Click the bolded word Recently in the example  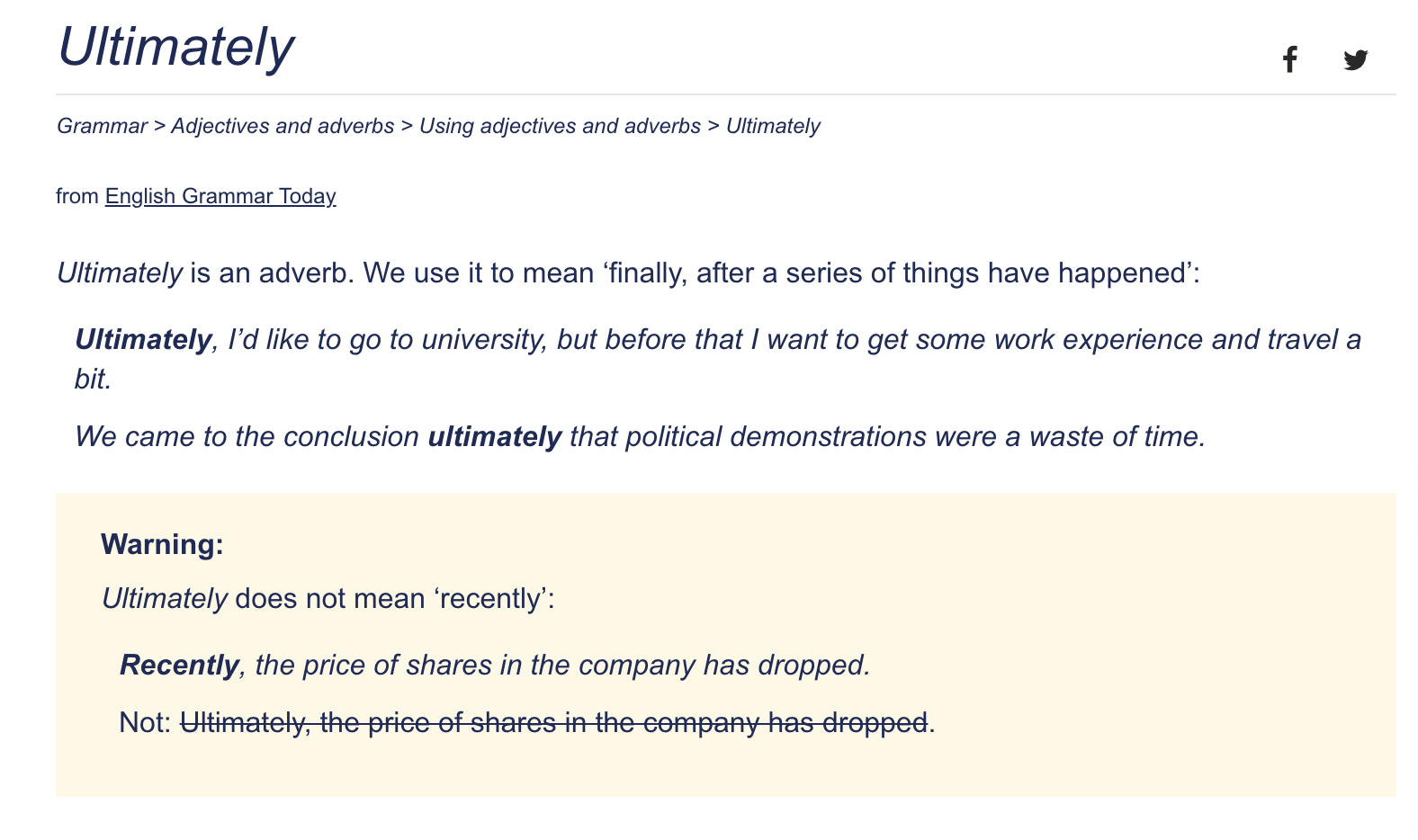(x=178, y=666)
